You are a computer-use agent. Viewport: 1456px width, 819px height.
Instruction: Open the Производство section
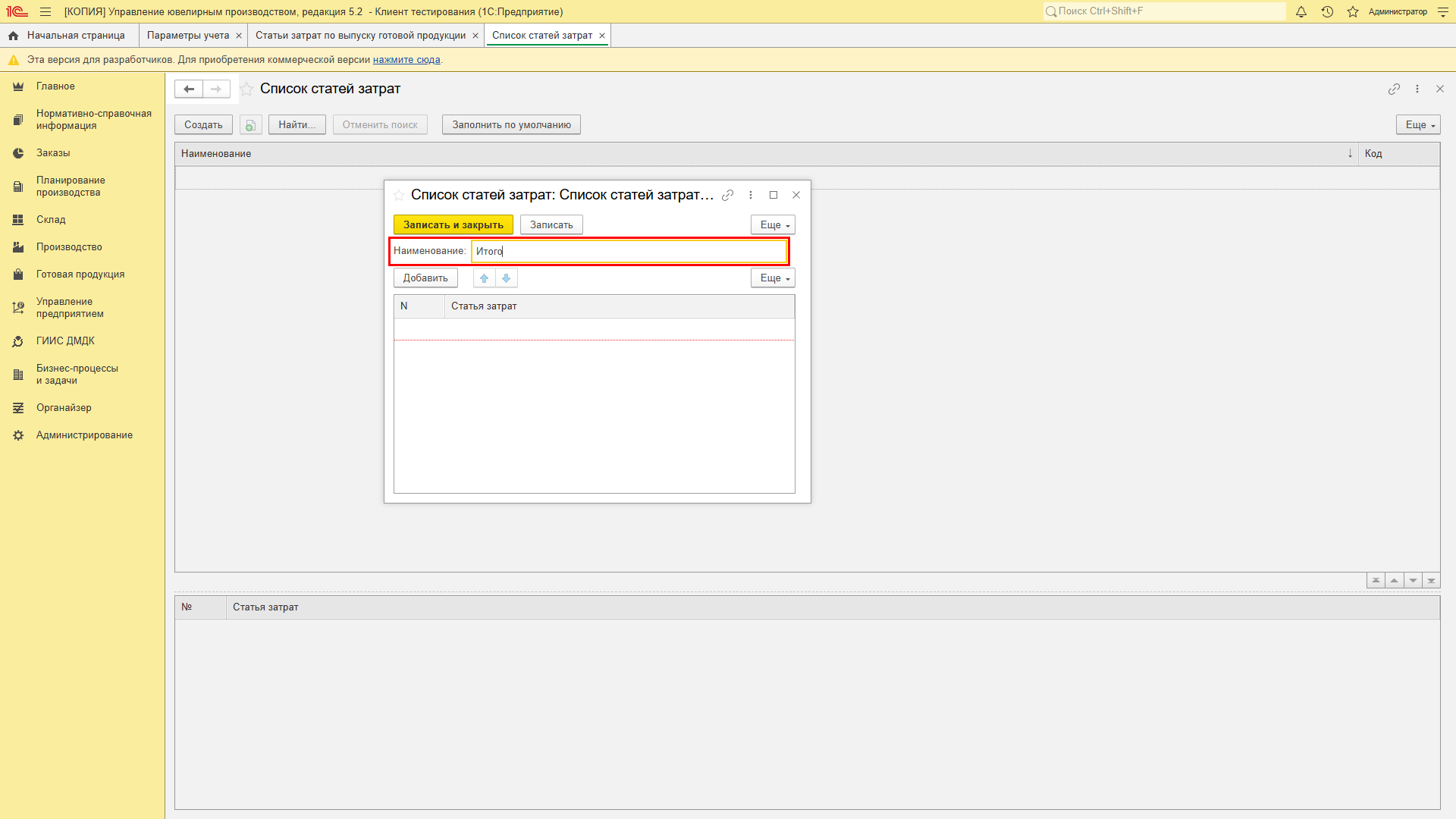tap(82, 247)
